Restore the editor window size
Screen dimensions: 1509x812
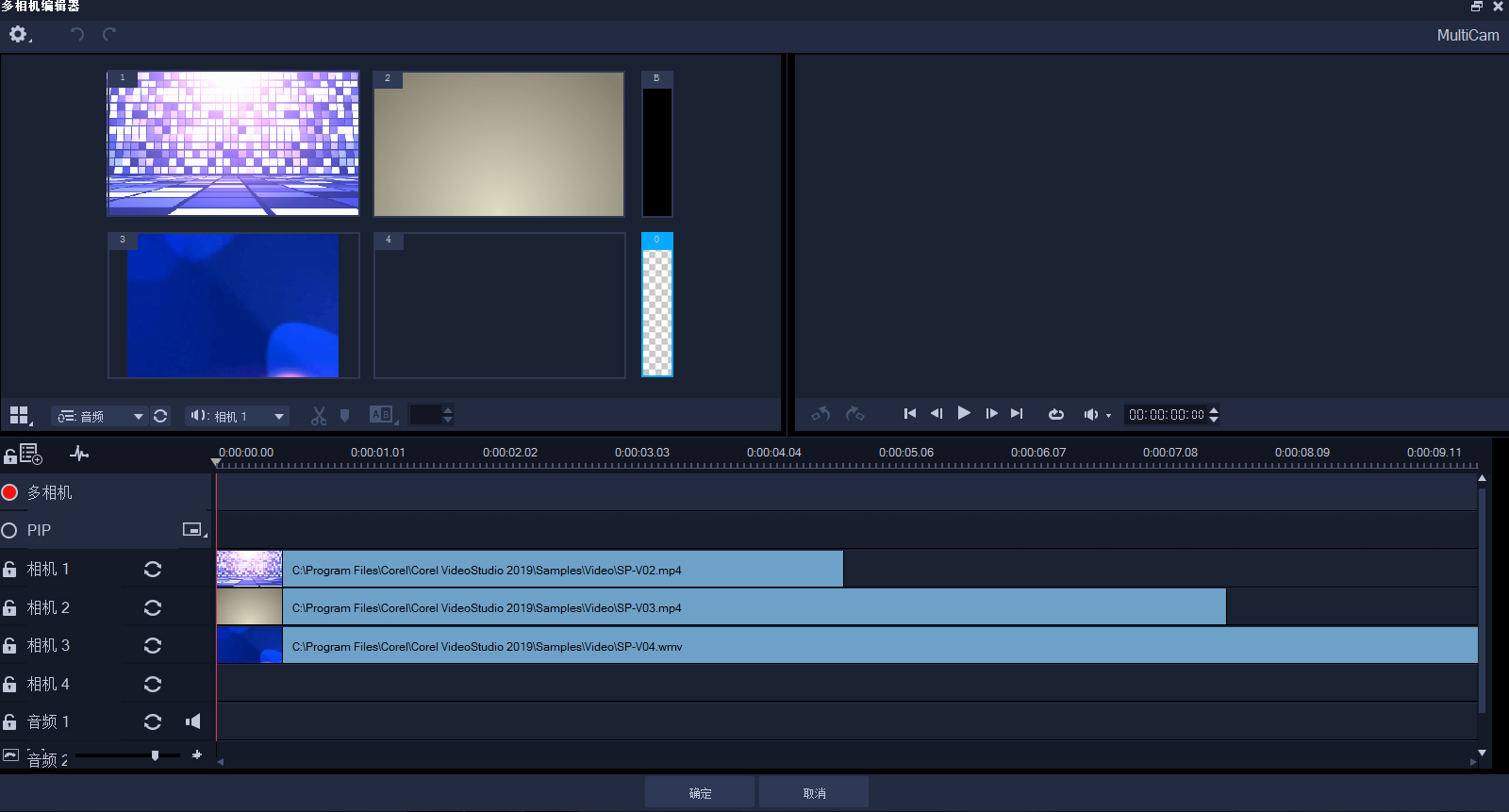point(1477,7)
